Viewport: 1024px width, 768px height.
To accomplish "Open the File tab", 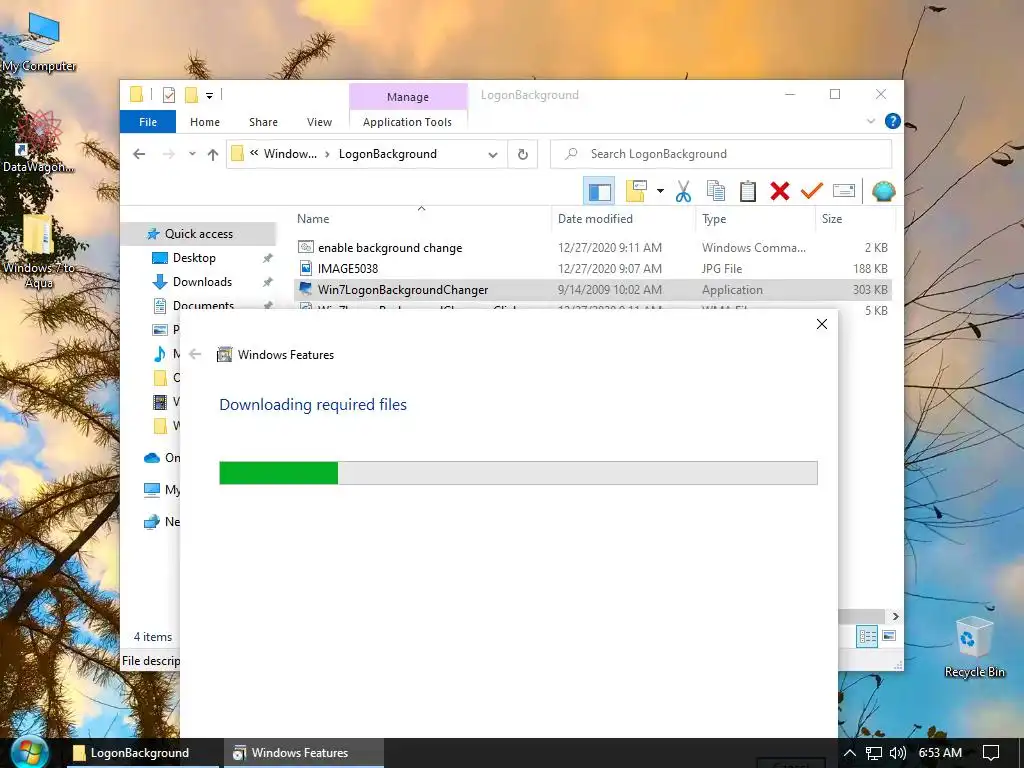I will point(148,122).
